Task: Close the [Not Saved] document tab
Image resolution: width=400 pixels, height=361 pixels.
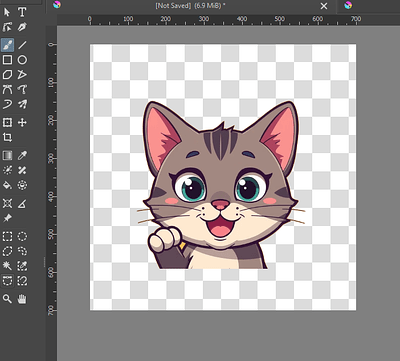Action: (x=324, y=6)
